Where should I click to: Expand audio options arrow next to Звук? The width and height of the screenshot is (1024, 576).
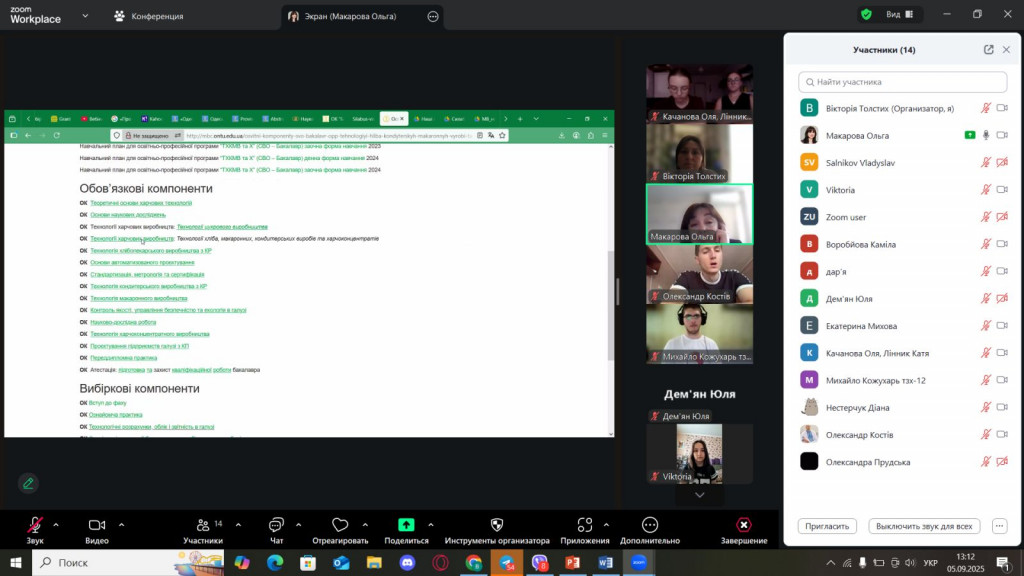56,524
